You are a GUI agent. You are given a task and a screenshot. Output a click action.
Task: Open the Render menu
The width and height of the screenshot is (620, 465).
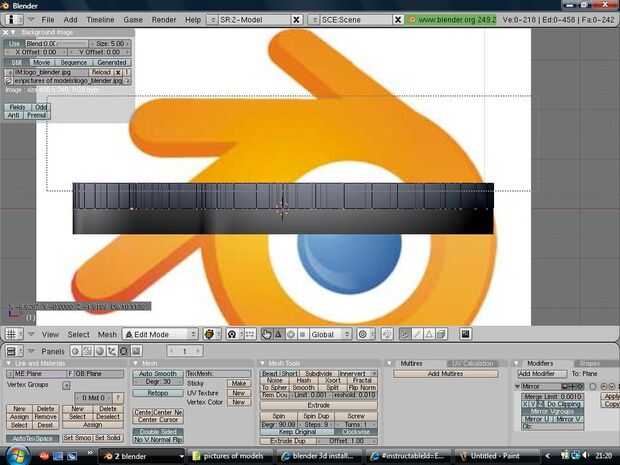point(164,19)
